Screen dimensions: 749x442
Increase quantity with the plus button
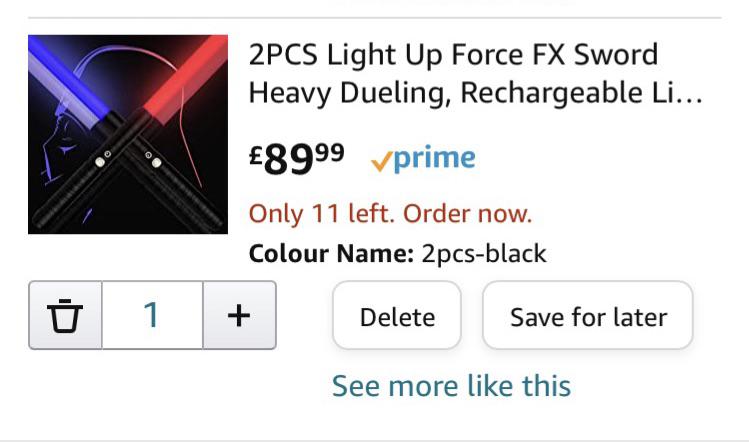pyautogui.click(x=239, y=315)
